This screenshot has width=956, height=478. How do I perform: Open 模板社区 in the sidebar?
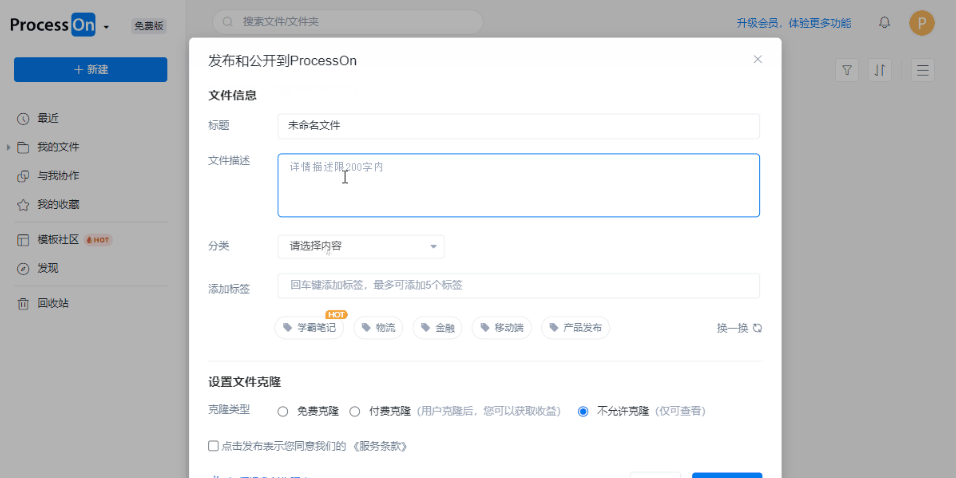[x=59, y=240]
